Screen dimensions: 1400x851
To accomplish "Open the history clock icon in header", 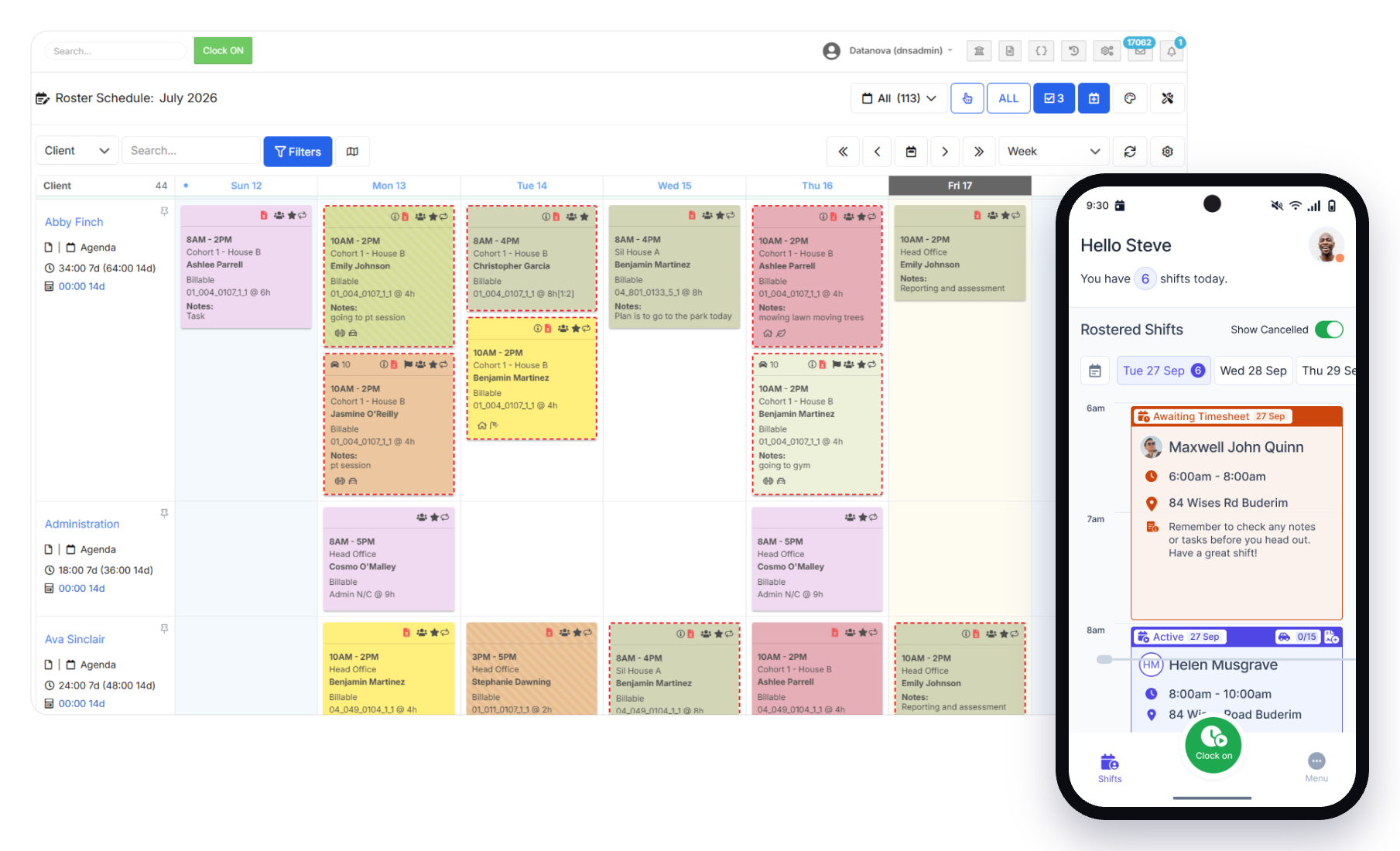I will click(x=1074, y=51).
